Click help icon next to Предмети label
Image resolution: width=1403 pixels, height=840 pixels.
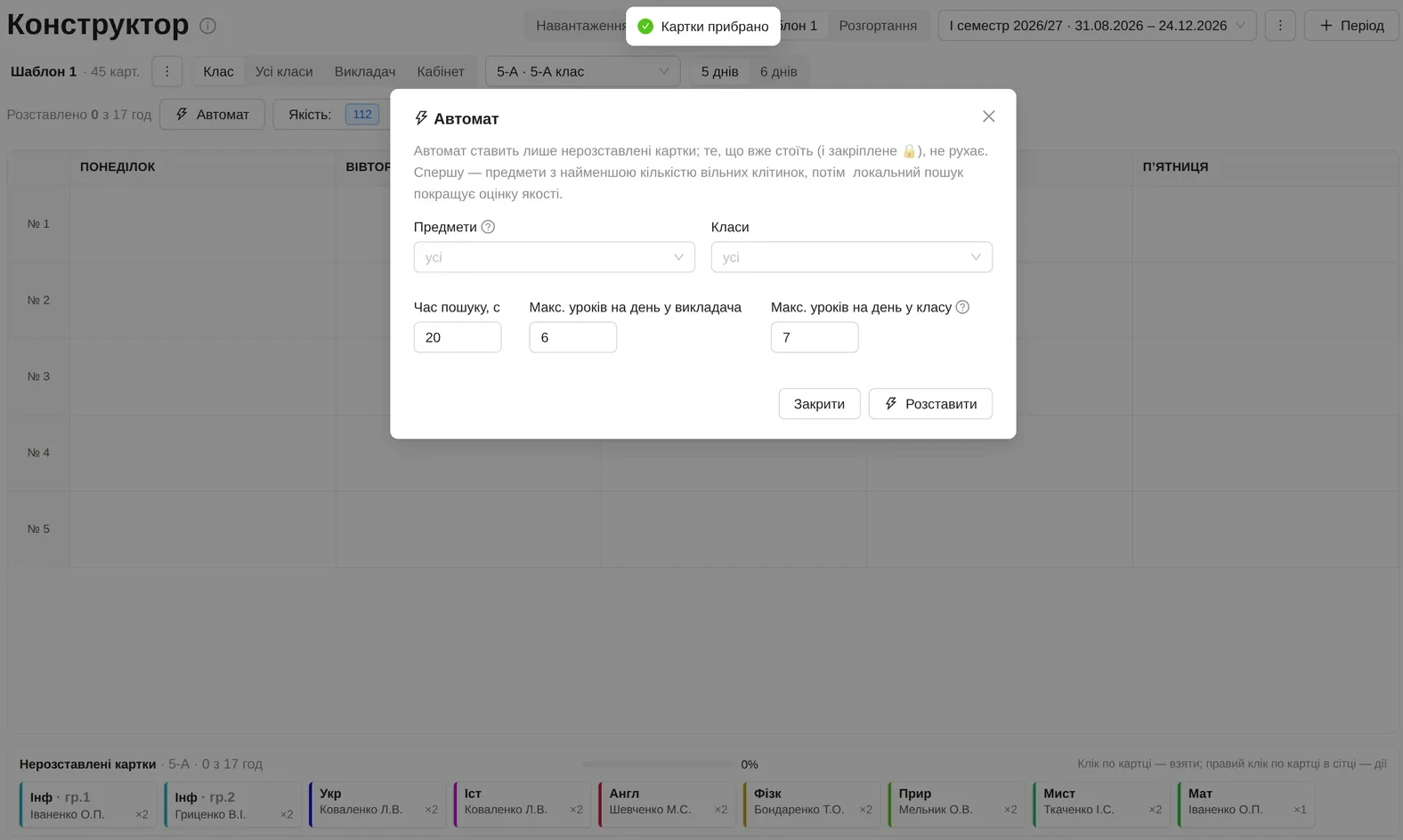[x=488, y=227]
